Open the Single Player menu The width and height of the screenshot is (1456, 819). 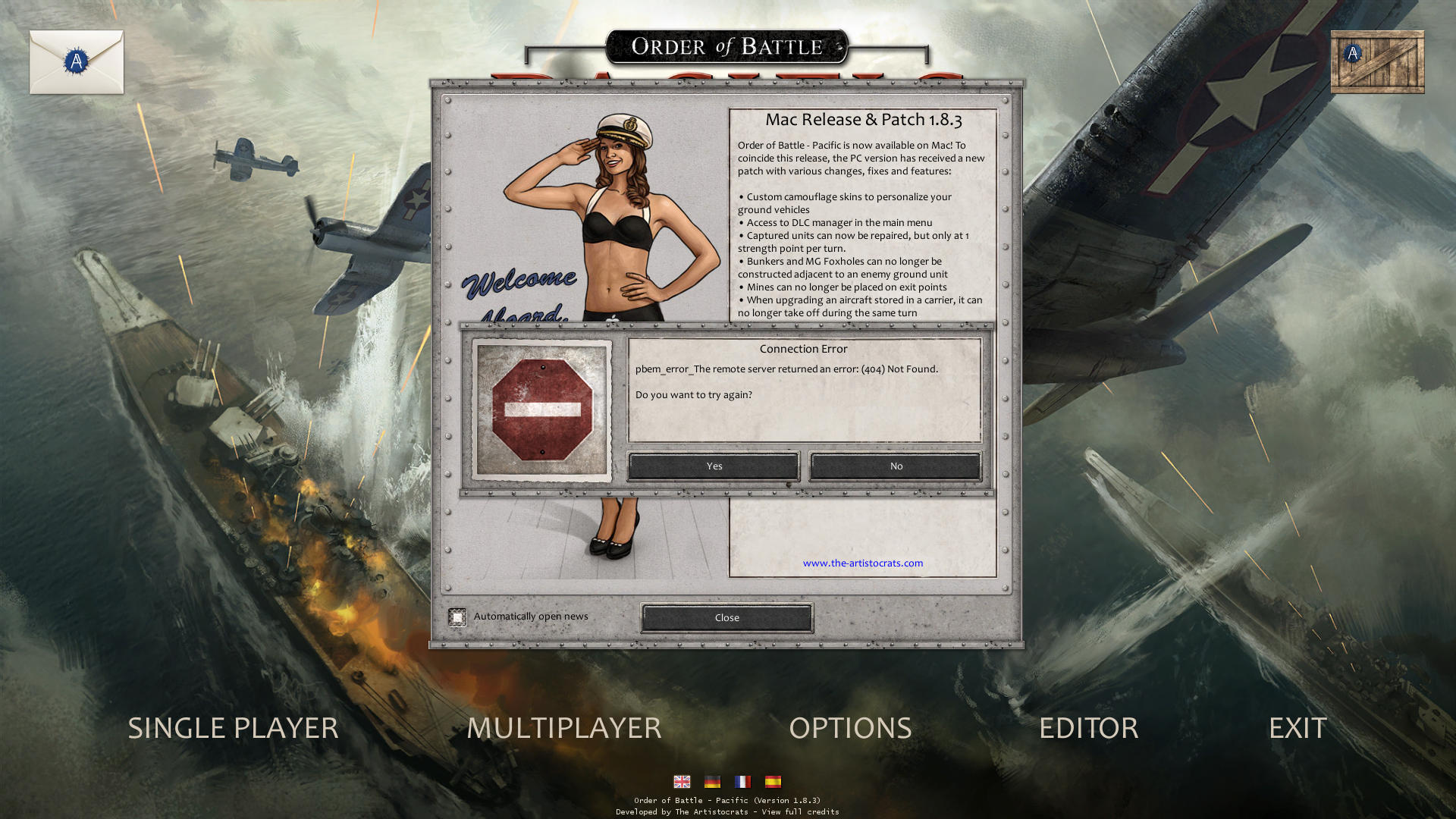(x=233, y=728)
